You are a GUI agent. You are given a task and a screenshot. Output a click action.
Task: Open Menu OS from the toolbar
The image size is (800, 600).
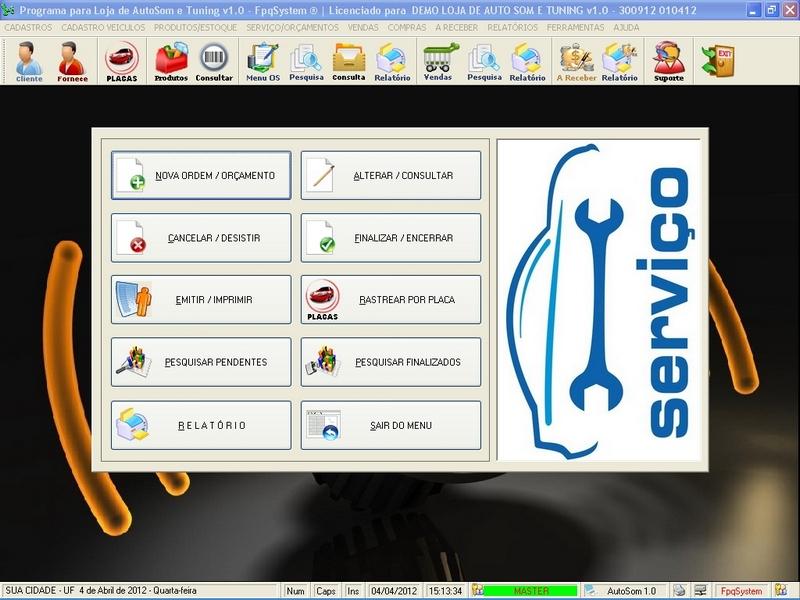263,62
